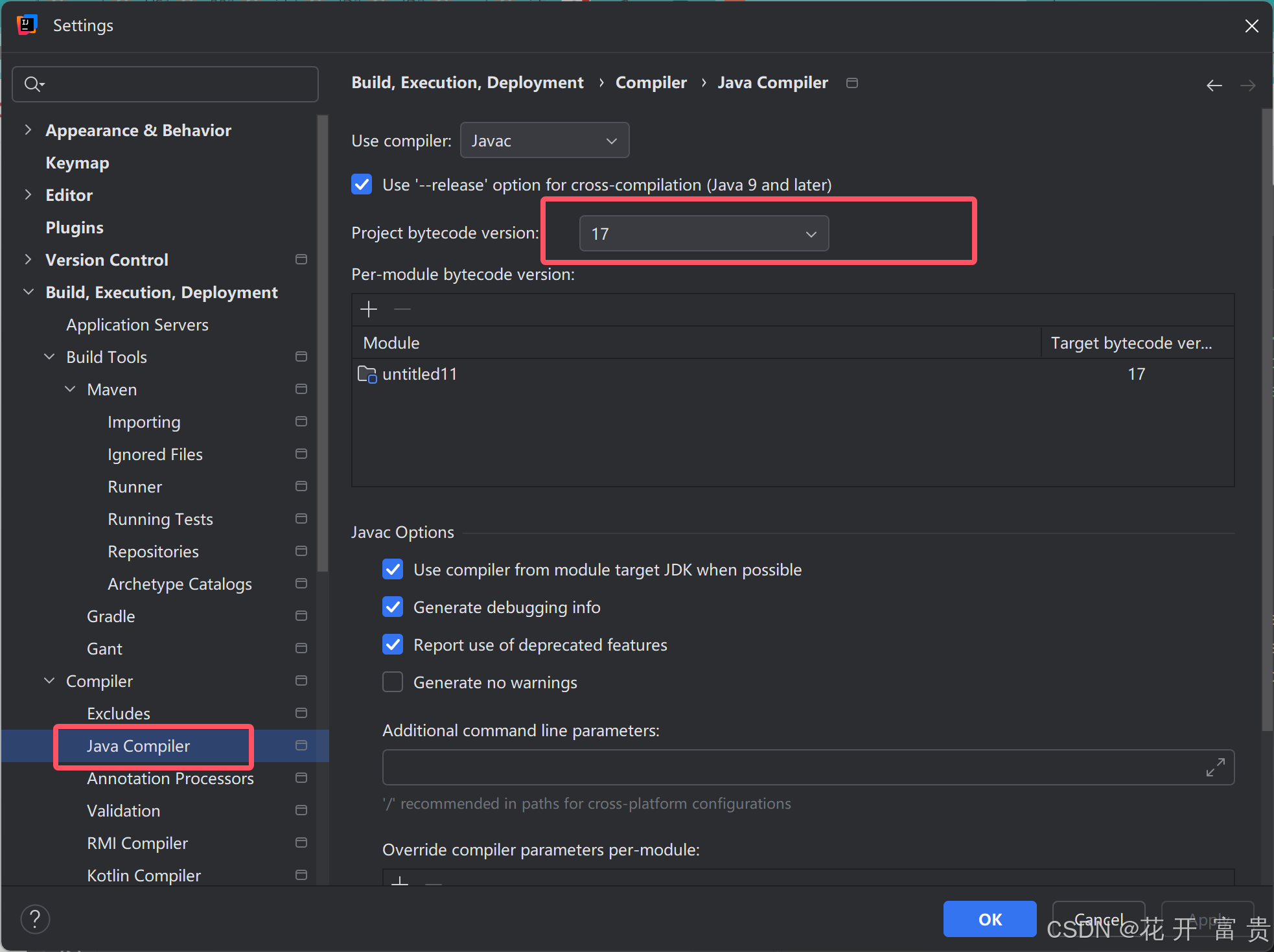1274x952 pixels.
Task: Click the help question mark icon
Action: point(35,918)
